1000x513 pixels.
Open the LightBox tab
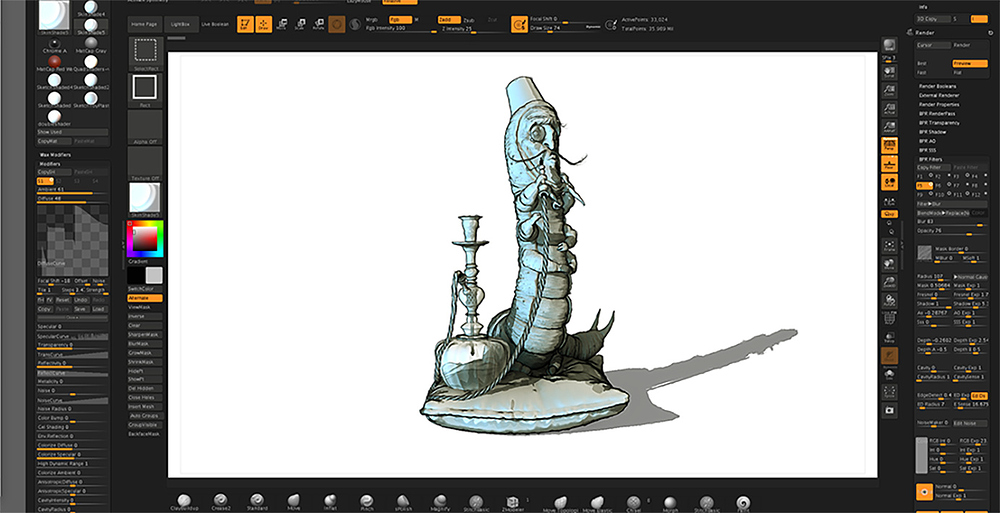[180, 24]
